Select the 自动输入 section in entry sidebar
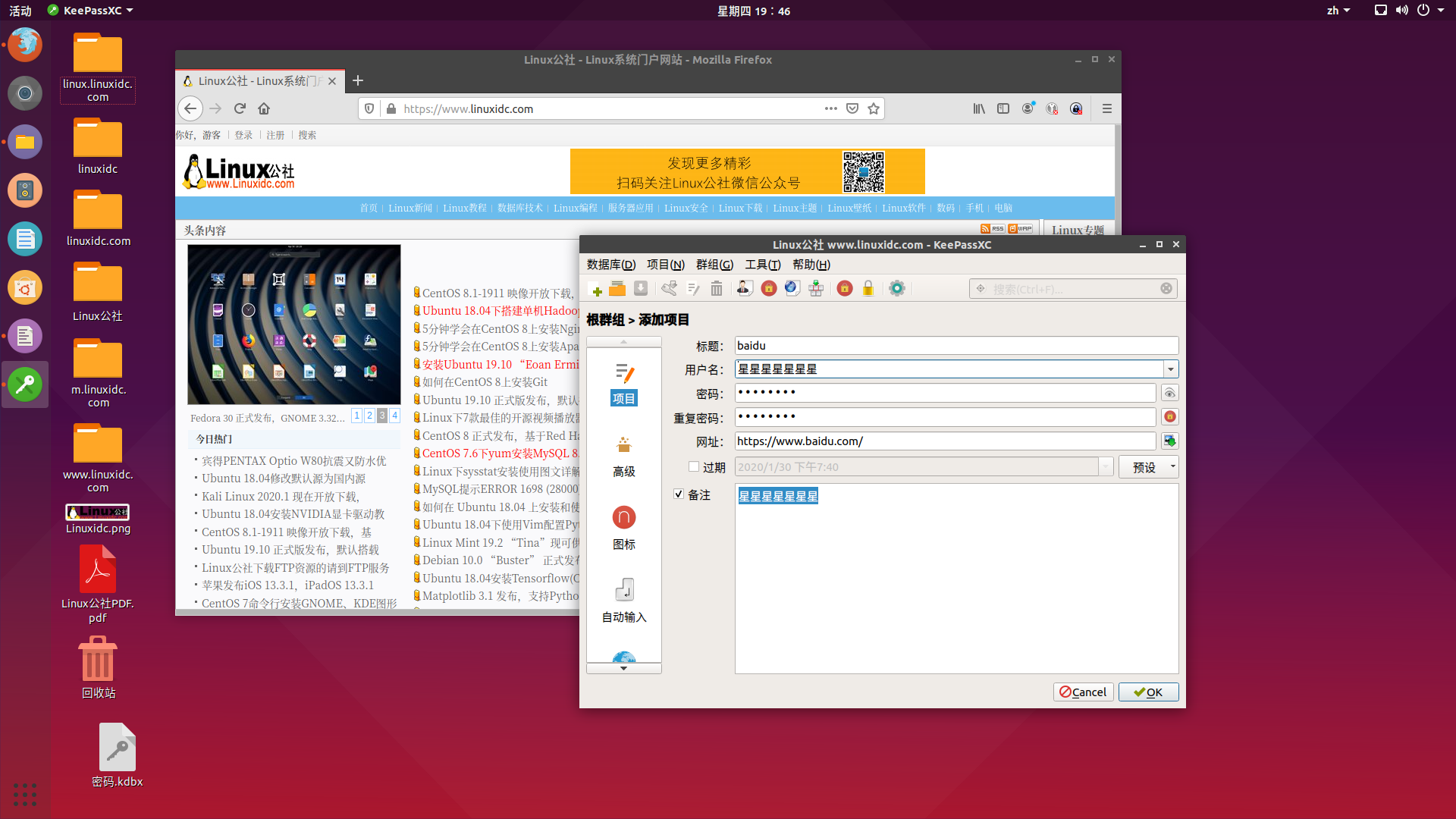Viewport: 1456px width, 819px height. tap(624, 601)
